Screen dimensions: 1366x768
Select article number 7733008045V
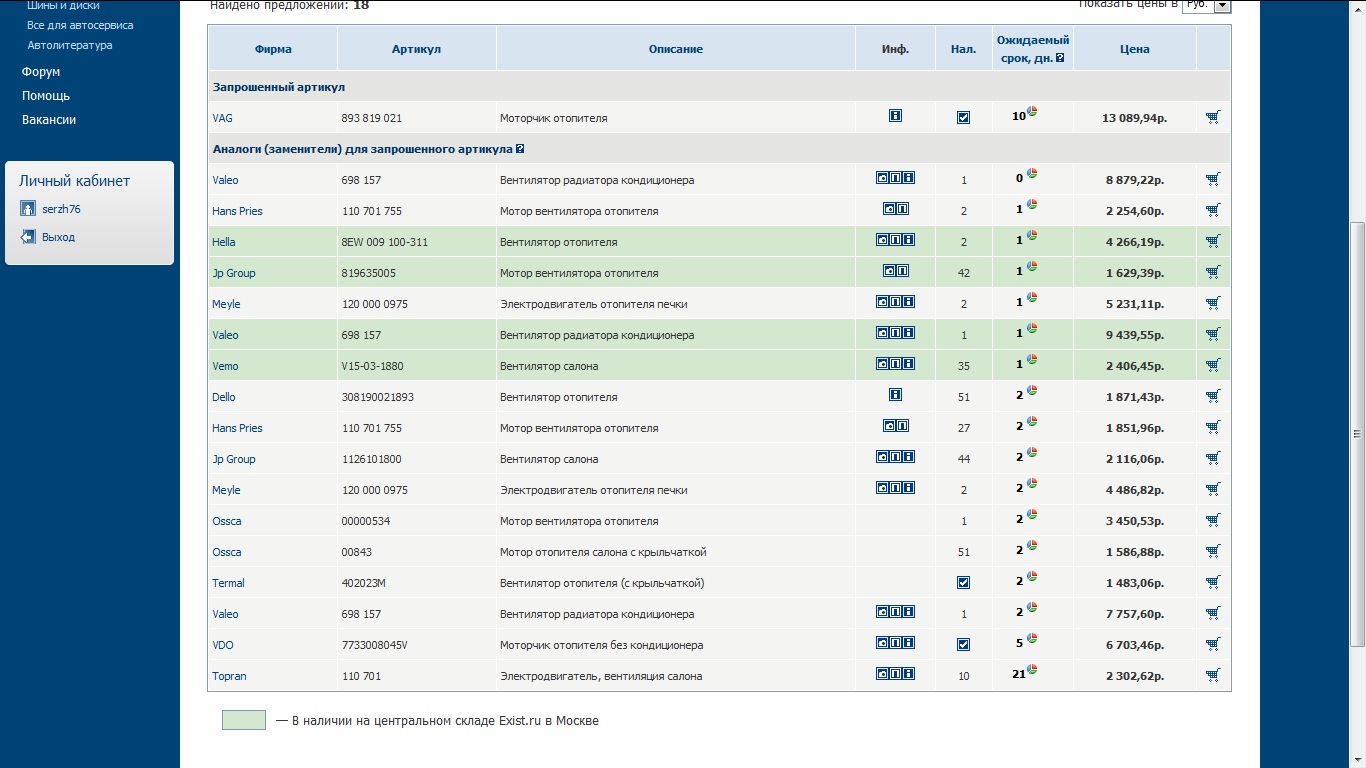(375, 645)
